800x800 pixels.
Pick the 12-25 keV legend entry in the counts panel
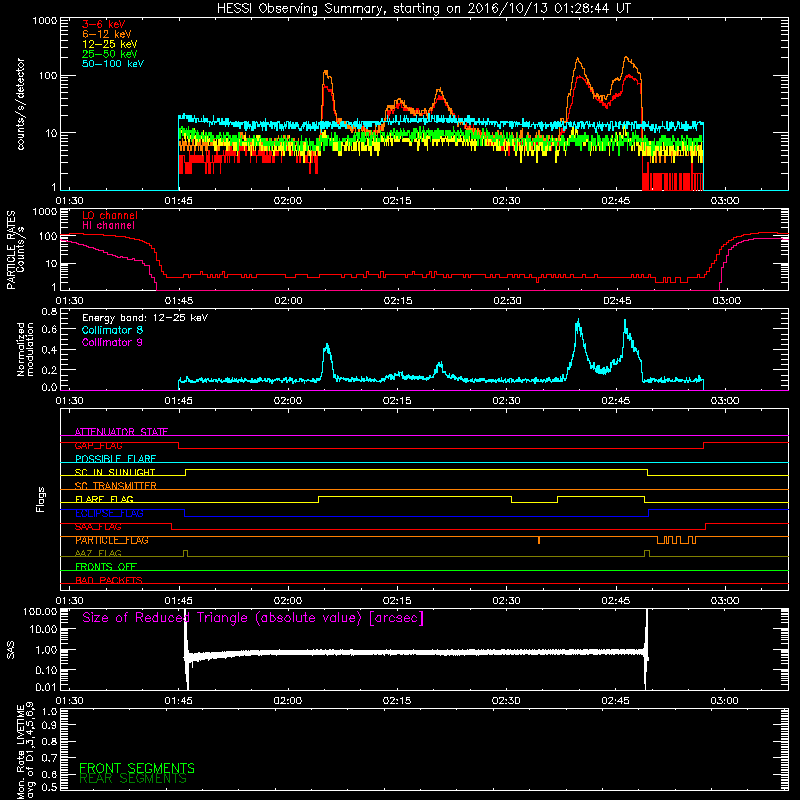(x=110, y=44)
